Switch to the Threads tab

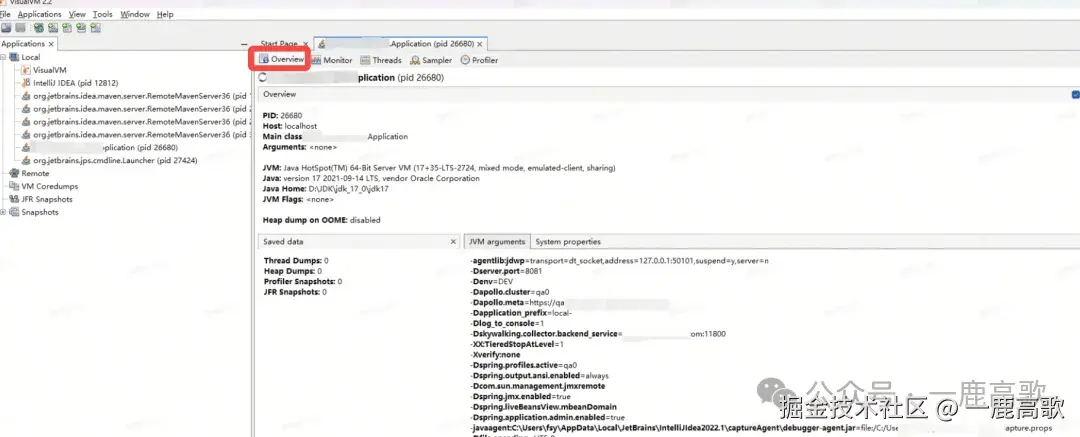pos(381,61)
